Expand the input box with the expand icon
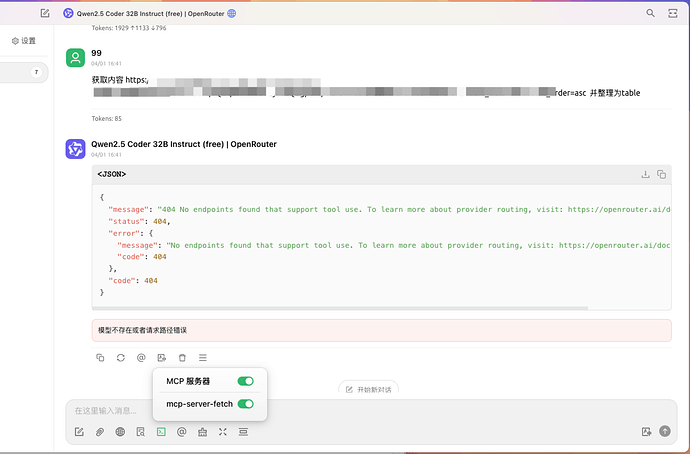The height and width of the screenshot is (454, 690). 223,432
